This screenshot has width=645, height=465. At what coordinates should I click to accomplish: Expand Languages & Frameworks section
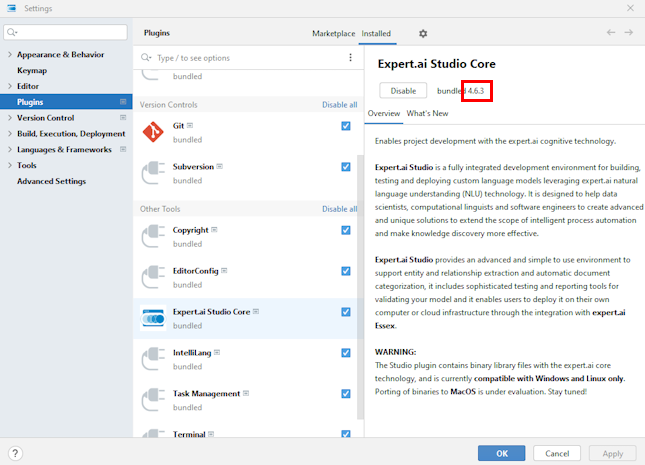coord(9,149)
